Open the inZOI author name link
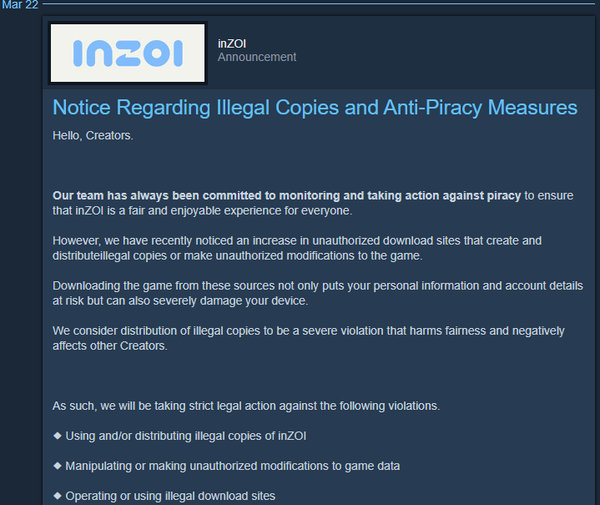Viewport: 600px width, 505px height. [x=233, y=42]
